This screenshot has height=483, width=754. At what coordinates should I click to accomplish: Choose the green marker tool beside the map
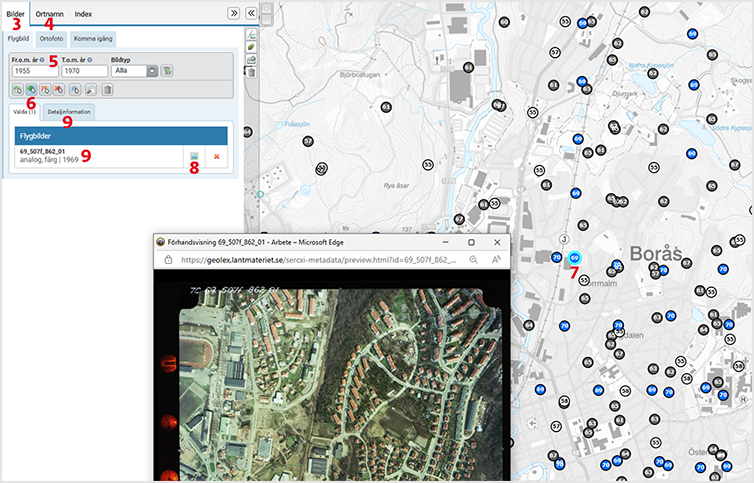pos(251,47)
